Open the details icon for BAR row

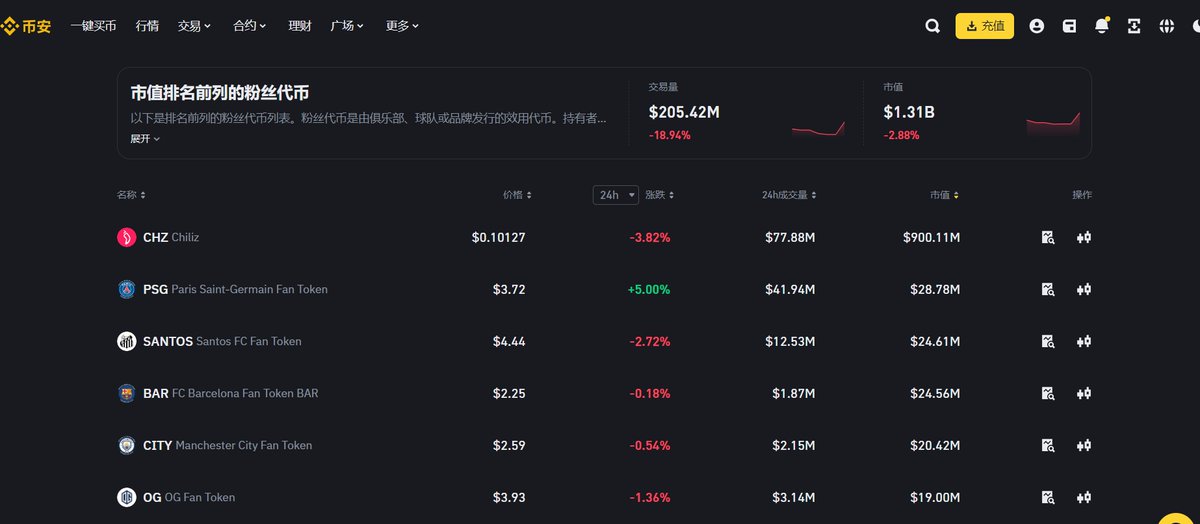pos(1048,393)
